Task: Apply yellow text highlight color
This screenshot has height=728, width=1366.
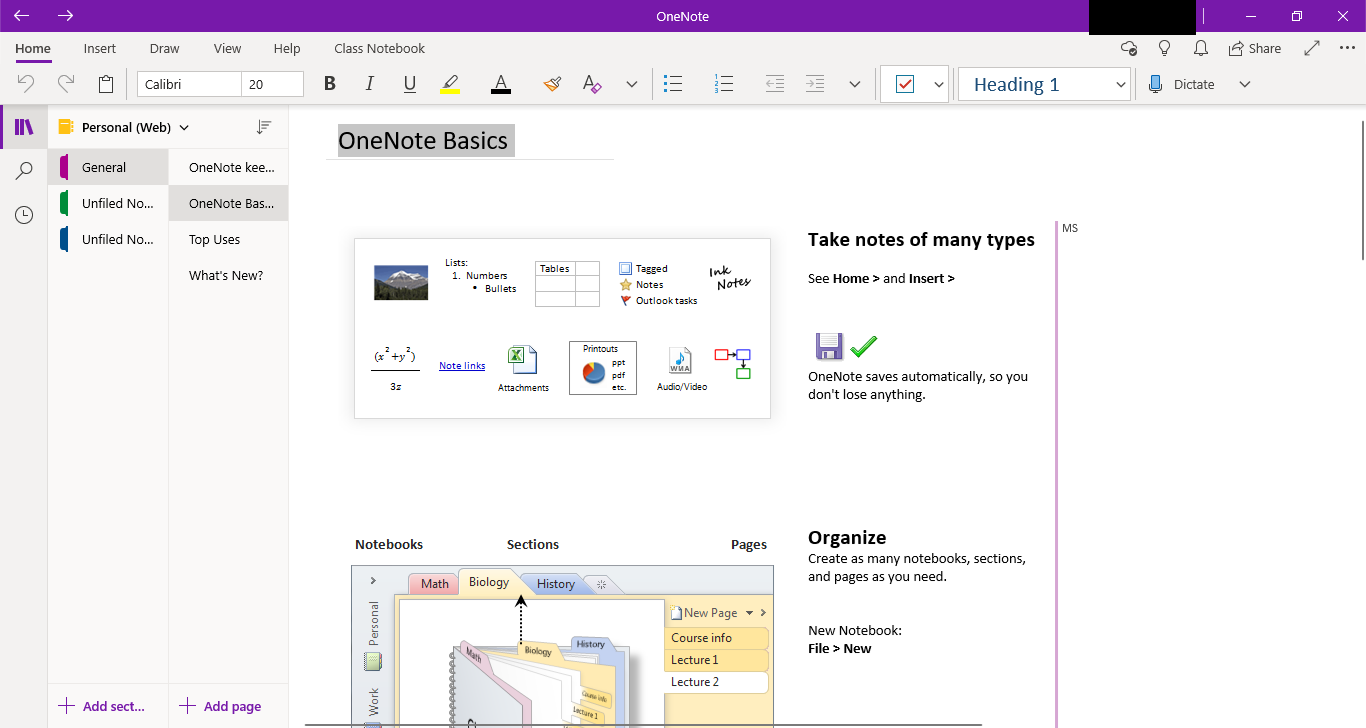Action: pyautogui.click(x=450, y=84)
